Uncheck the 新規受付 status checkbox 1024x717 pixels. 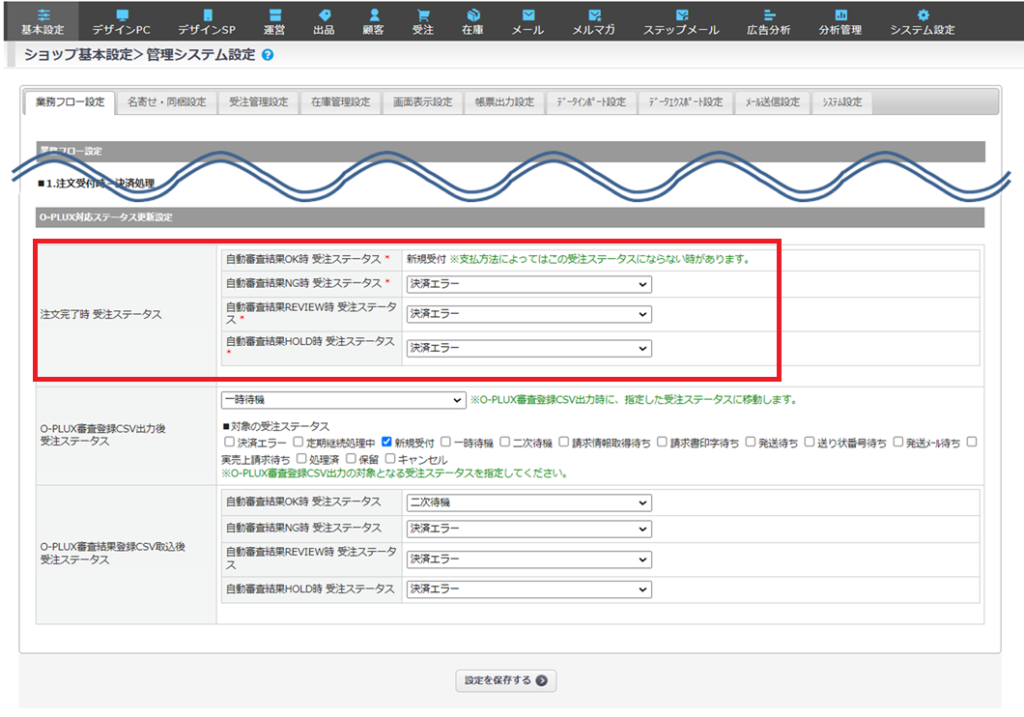[x=387, y=441]
